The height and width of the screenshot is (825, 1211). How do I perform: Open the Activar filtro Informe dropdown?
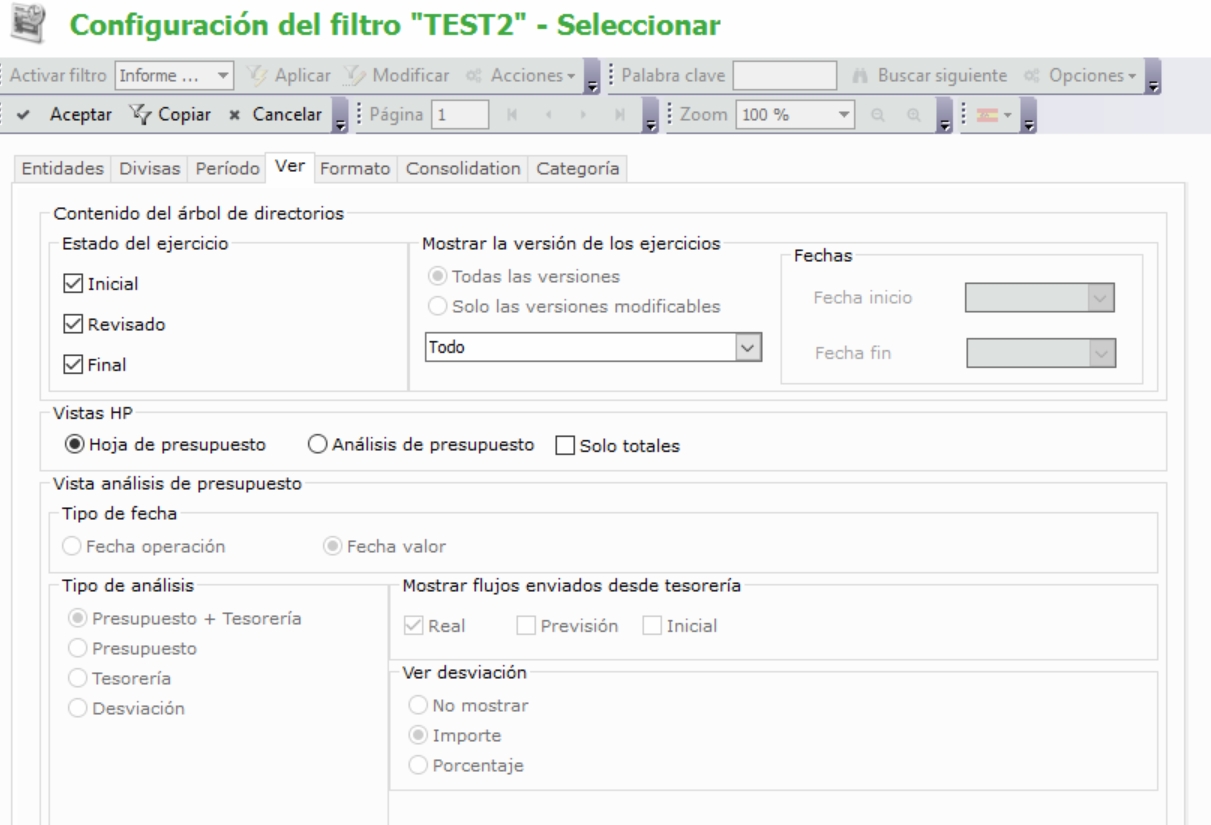pos(224,76)
